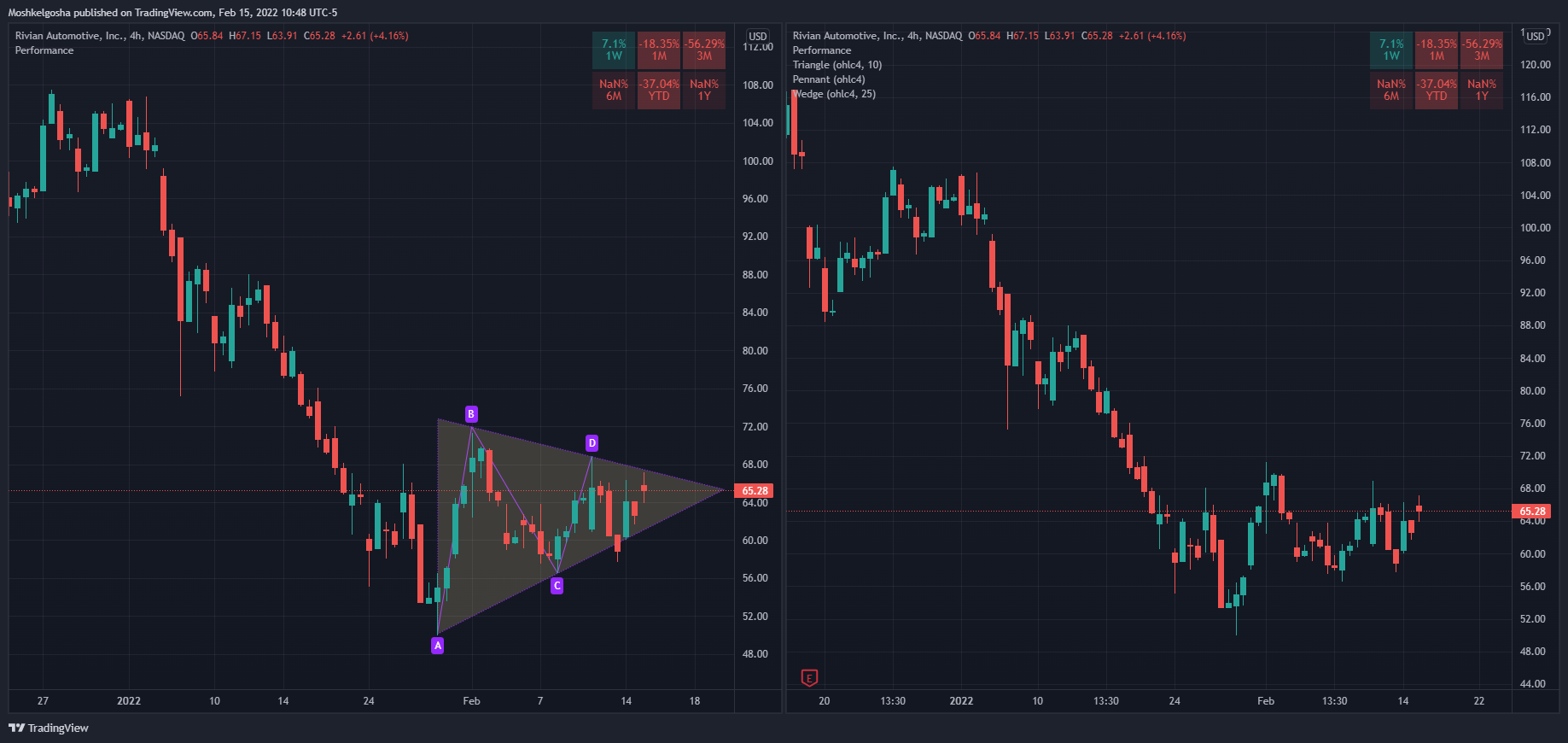Click the 44.00 level on right price scale

pos(1533,683)
